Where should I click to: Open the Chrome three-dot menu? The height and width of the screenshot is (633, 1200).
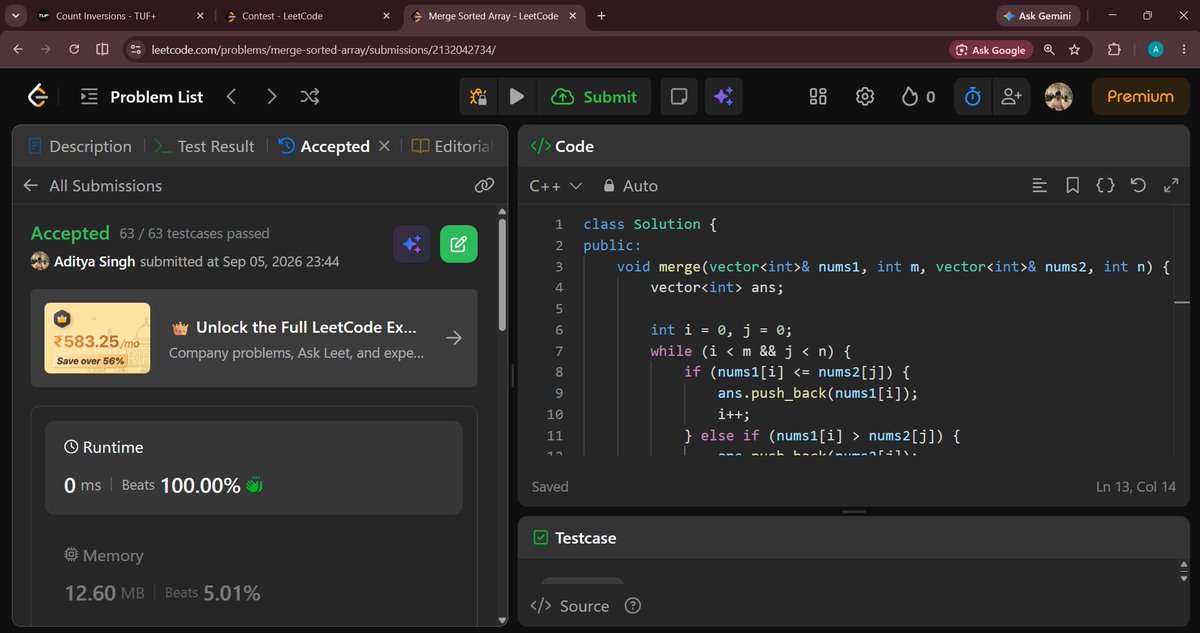(1182, 49)
